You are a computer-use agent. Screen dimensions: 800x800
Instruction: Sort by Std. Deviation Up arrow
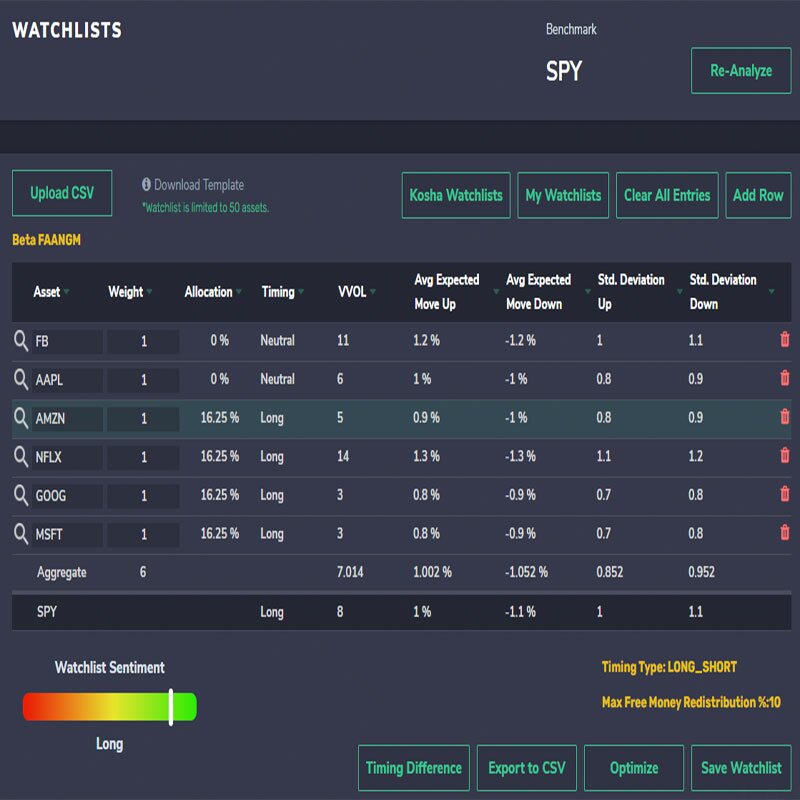(680, 292)
